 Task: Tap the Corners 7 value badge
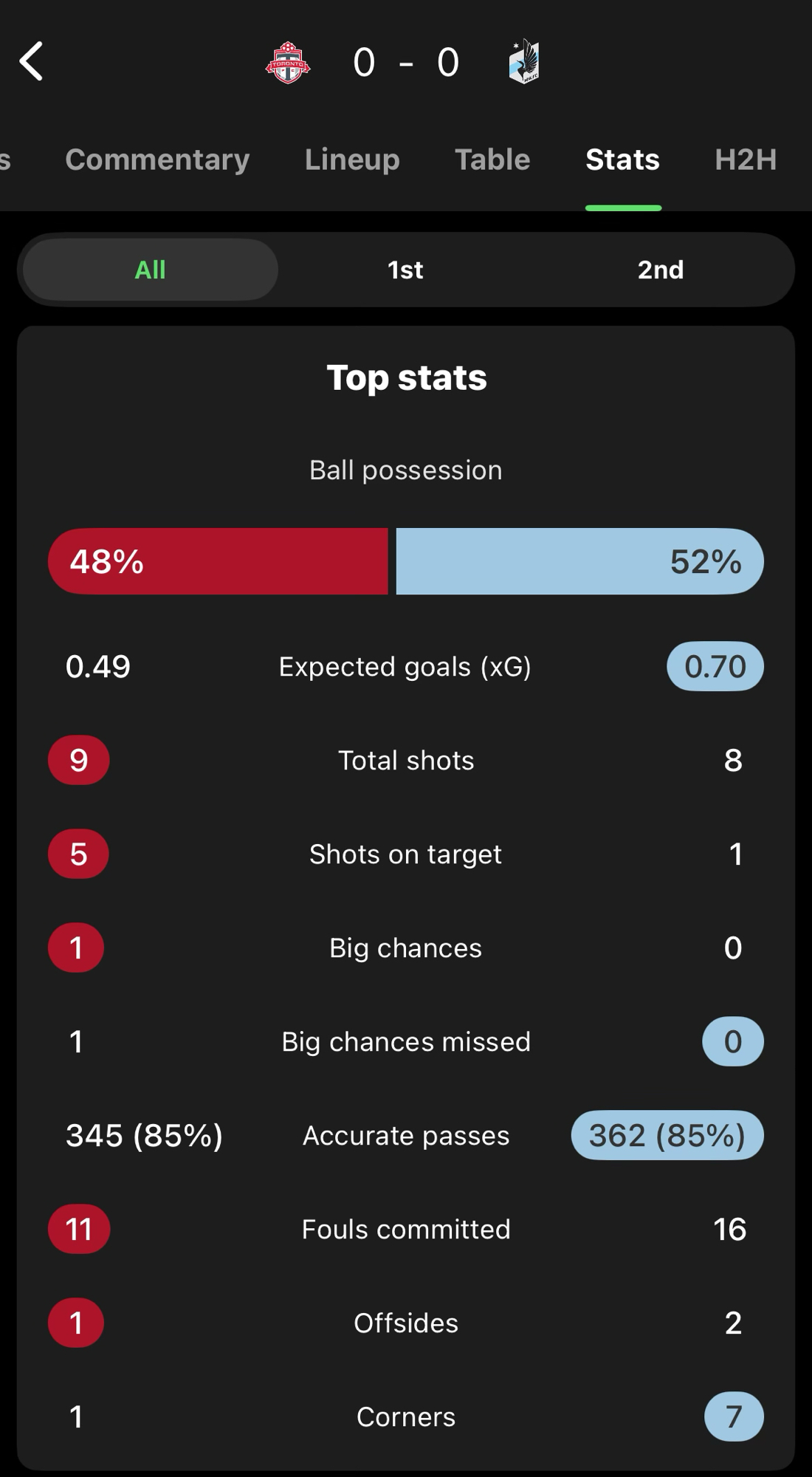click(733, 1416)
